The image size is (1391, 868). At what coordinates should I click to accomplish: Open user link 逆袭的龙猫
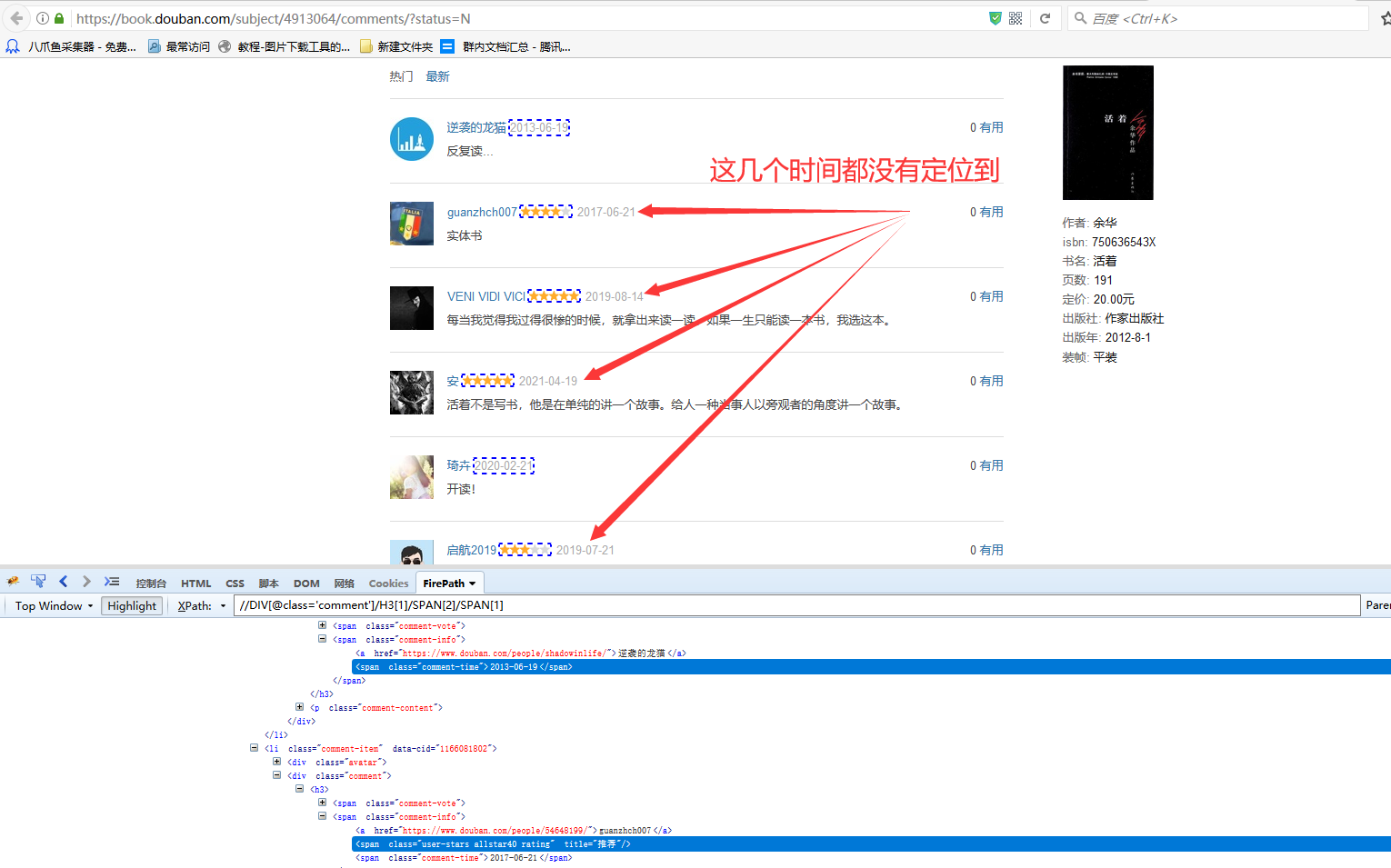[476, 127]
